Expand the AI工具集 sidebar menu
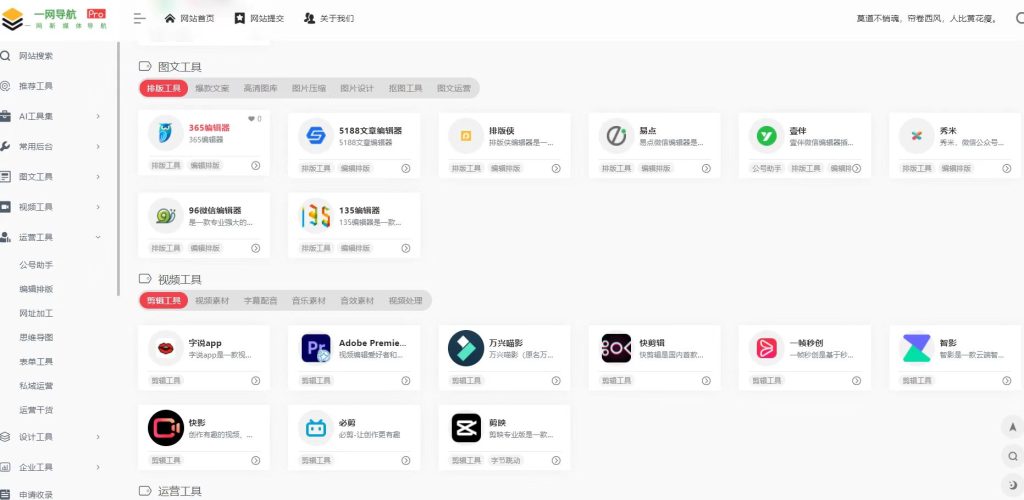 (x=98, y=116)
